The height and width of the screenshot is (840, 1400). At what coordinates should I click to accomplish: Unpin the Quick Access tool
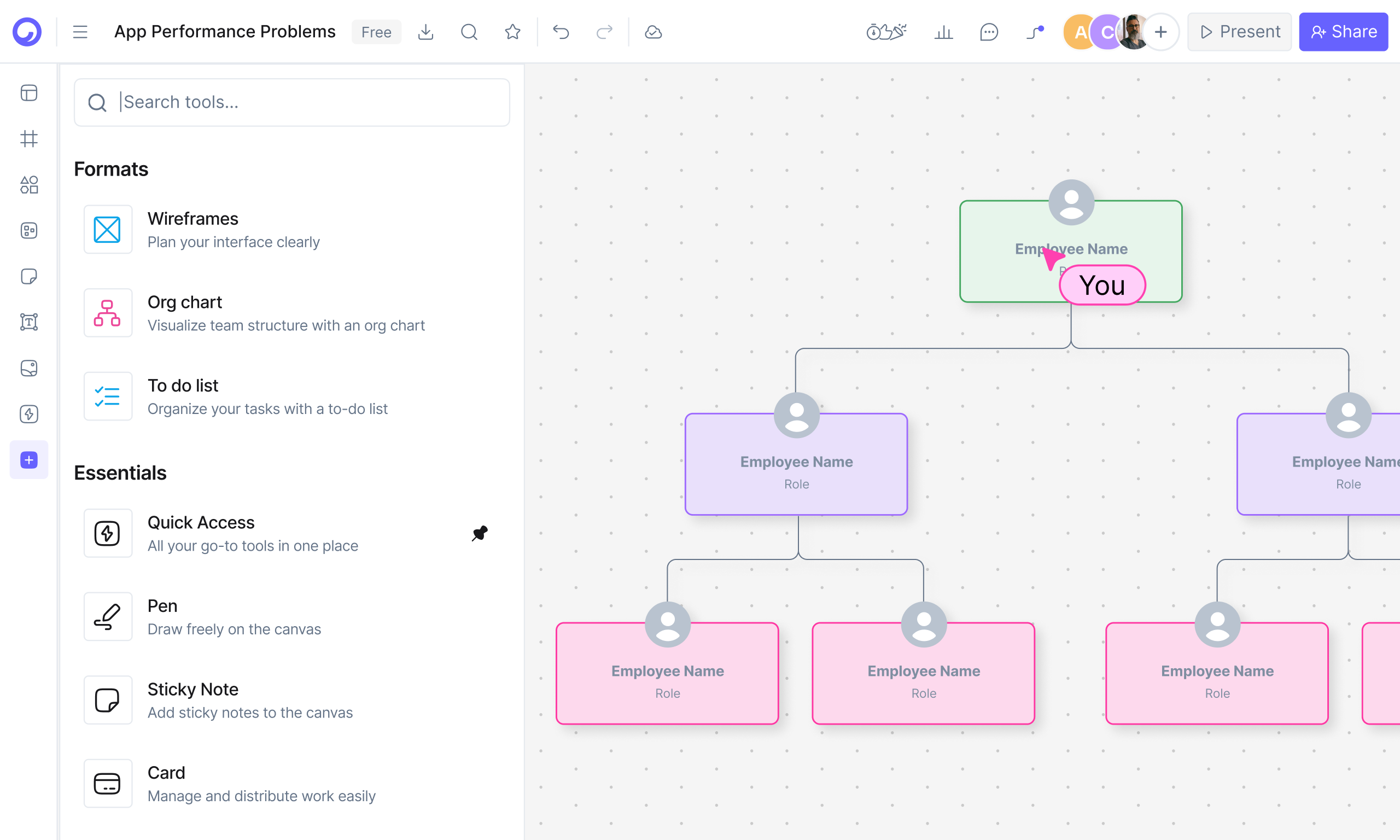[479, 533]
